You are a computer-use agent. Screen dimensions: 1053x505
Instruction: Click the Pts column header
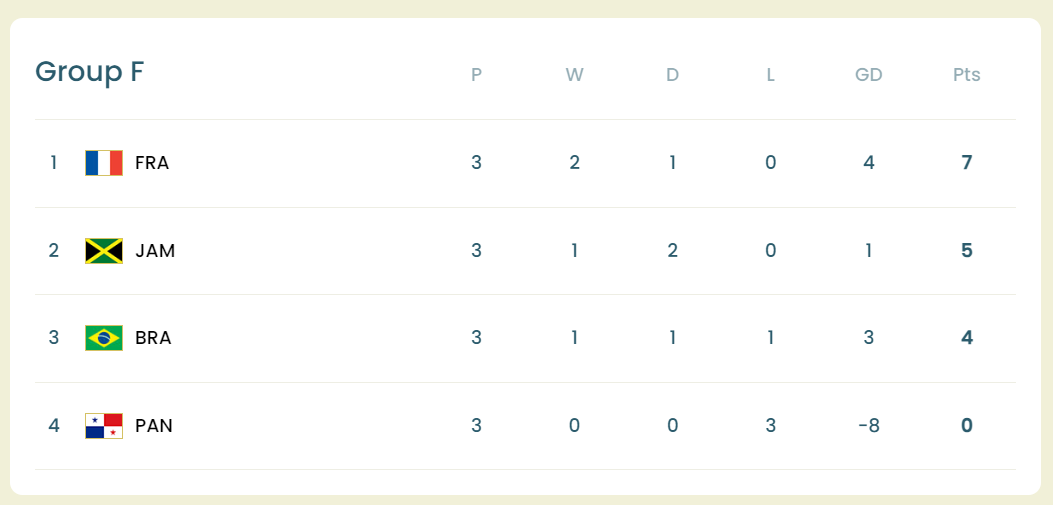966,75
